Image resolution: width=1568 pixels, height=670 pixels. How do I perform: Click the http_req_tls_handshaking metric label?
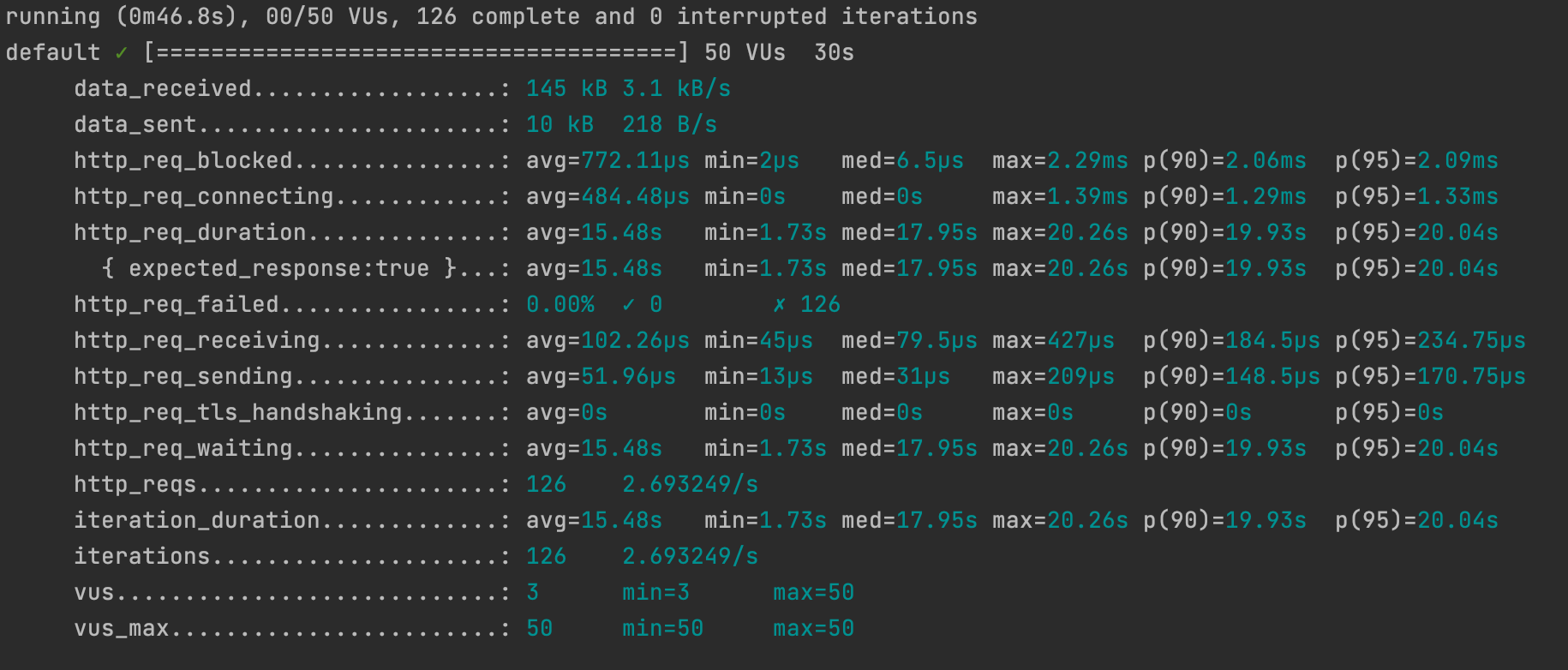click(x=238, y=413)
